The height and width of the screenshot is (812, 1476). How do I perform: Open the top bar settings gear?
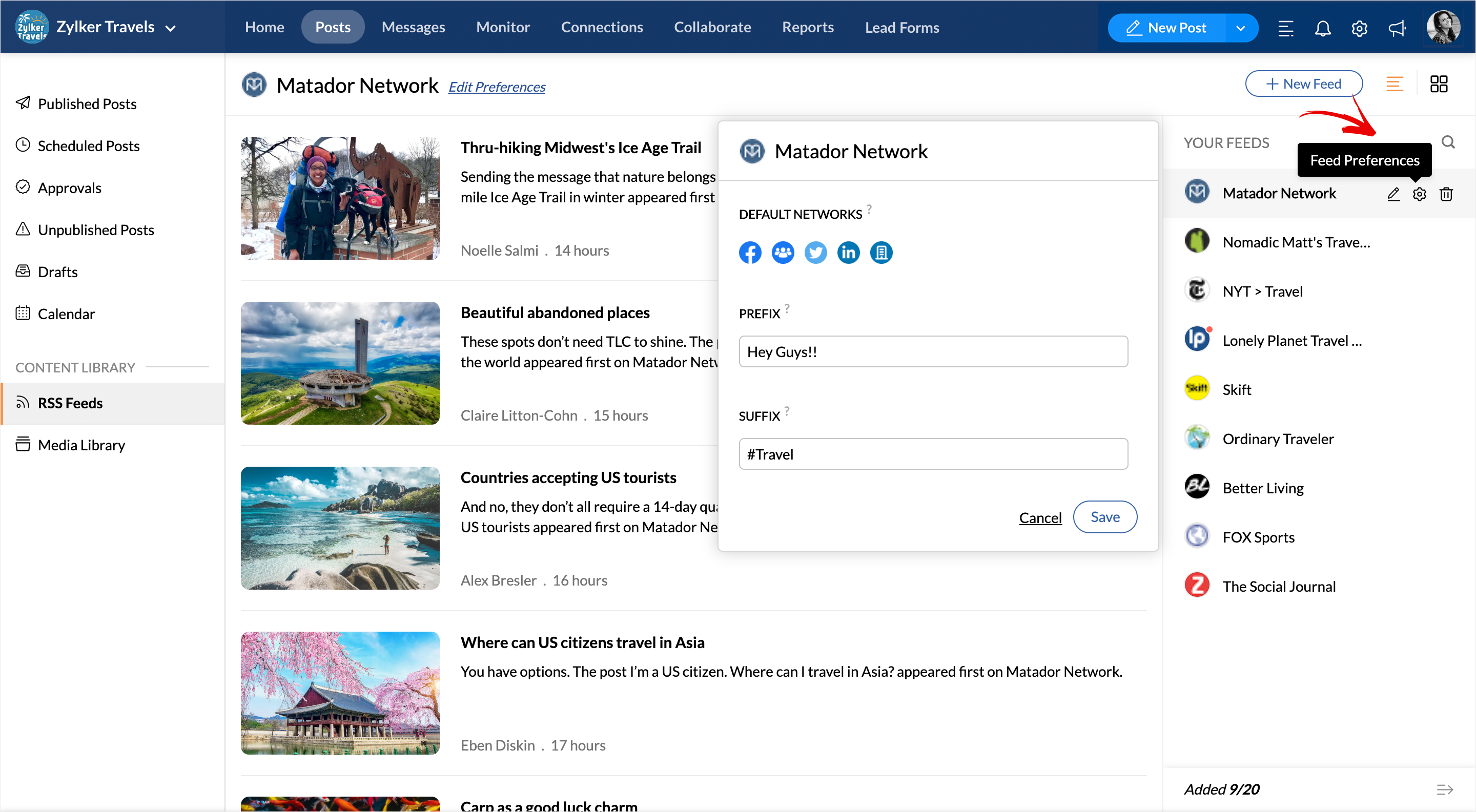tap(1359, 28)
